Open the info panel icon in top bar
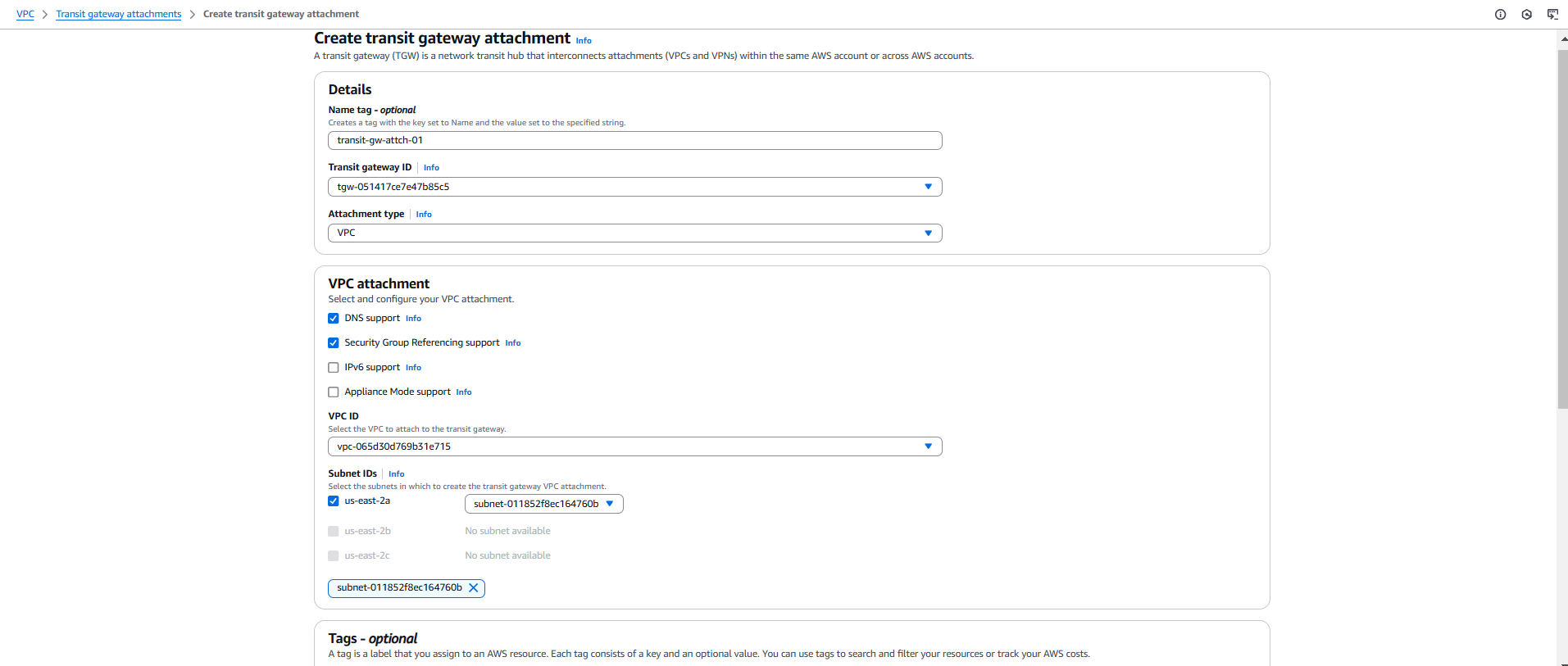Viewport: 1568px width, 666px height. point(1500,14)
